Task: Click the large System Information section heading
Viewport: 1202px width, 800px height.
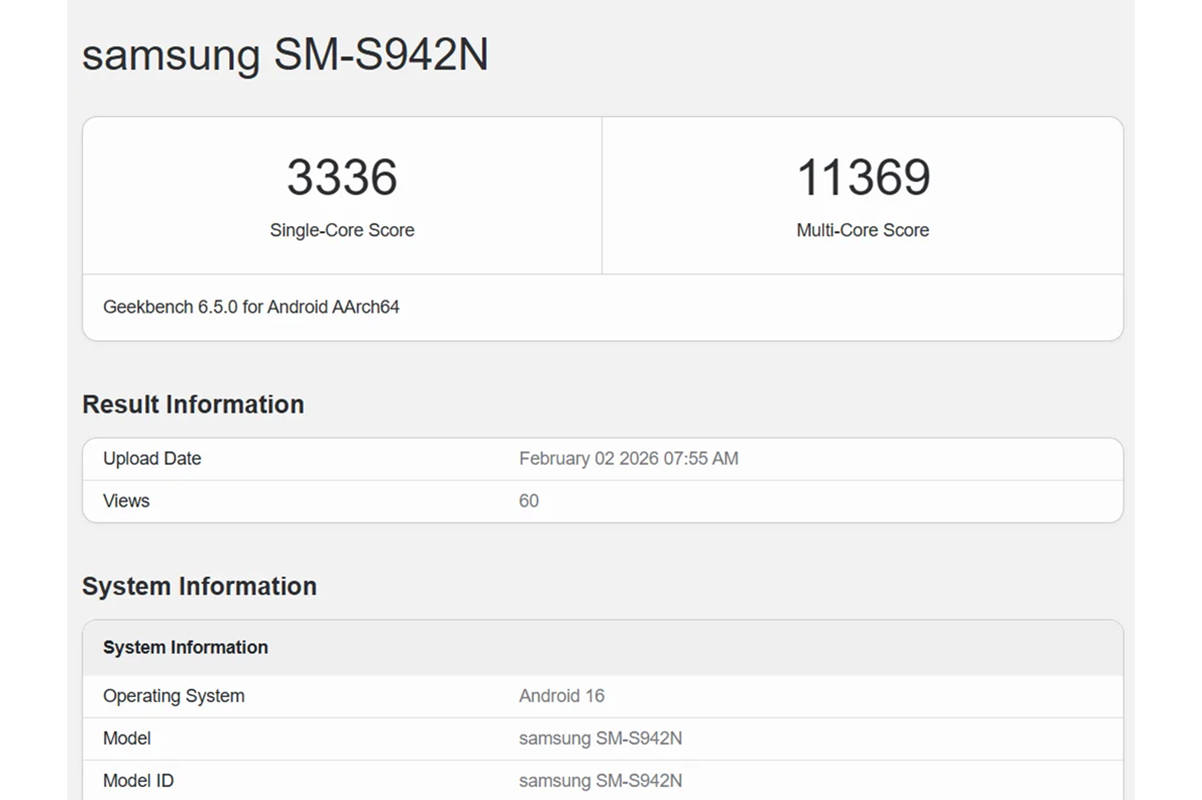Action: click(199, 586)
